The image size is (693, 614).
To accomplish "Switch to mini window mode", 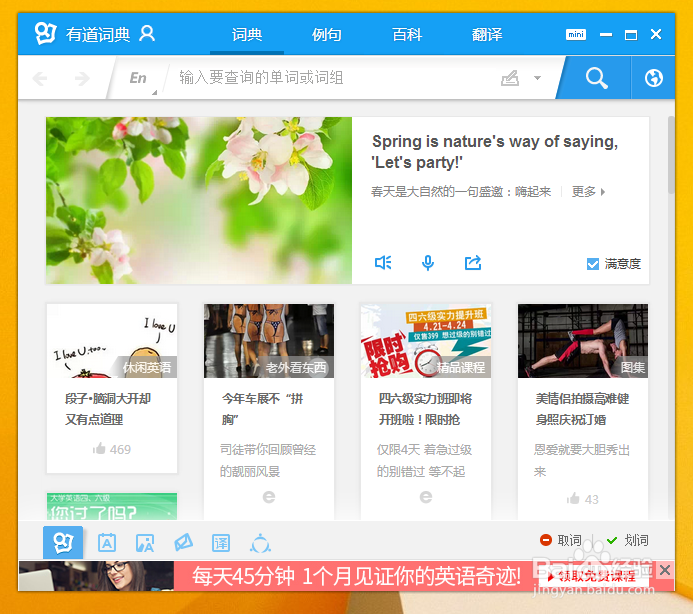I will [575, 34].
